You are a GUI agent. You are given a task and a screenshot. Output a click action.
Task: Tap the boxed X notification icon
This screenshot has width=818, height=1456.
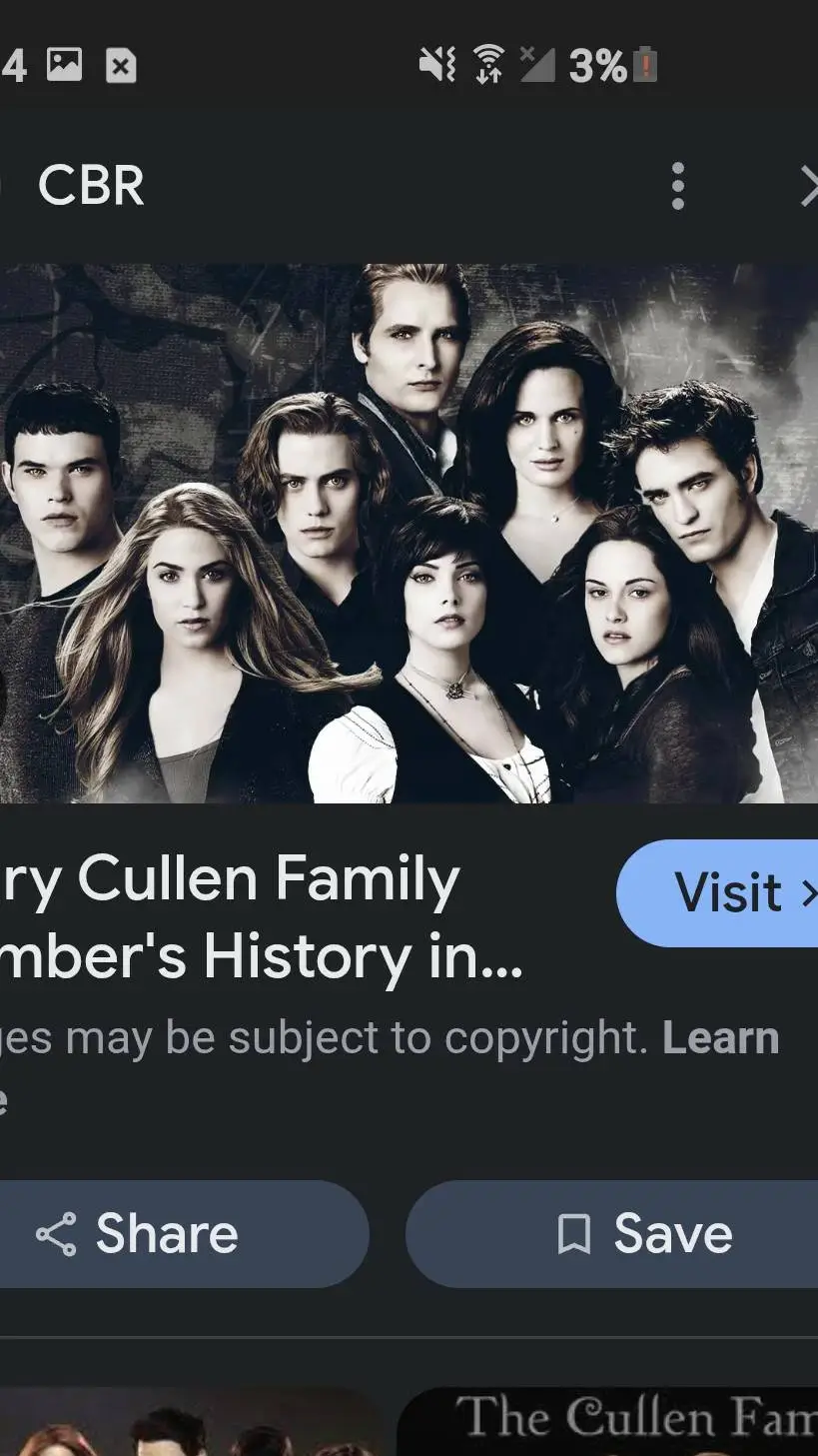(x=121, y=67)
